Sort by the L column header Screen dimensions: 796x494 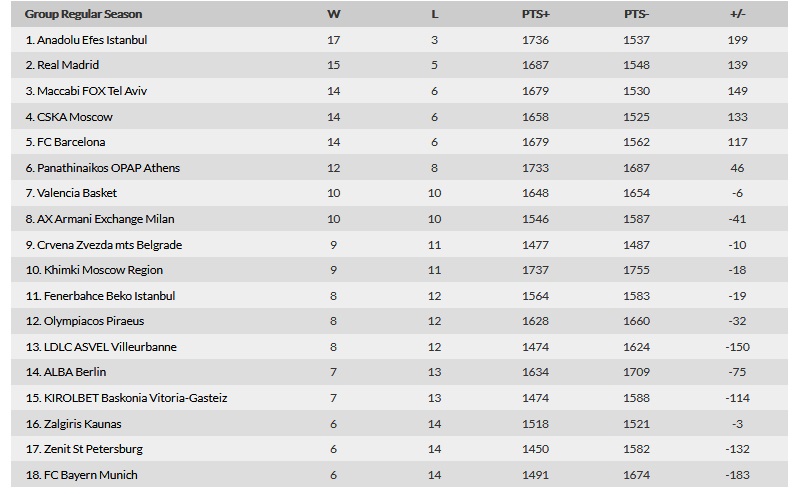[x=435, y=14]
